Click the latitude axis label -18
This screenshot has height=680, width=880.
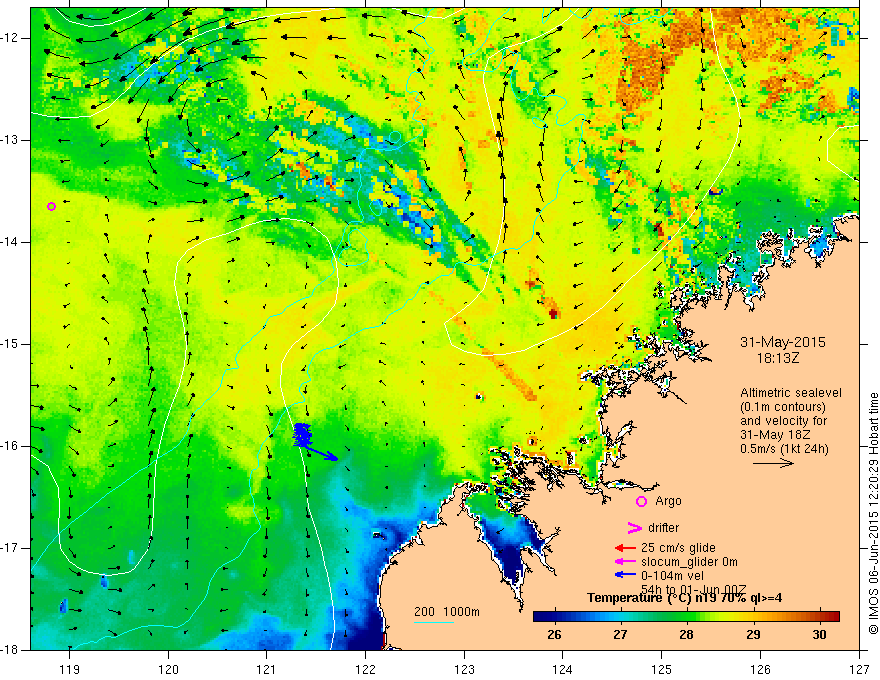(11, 650)
